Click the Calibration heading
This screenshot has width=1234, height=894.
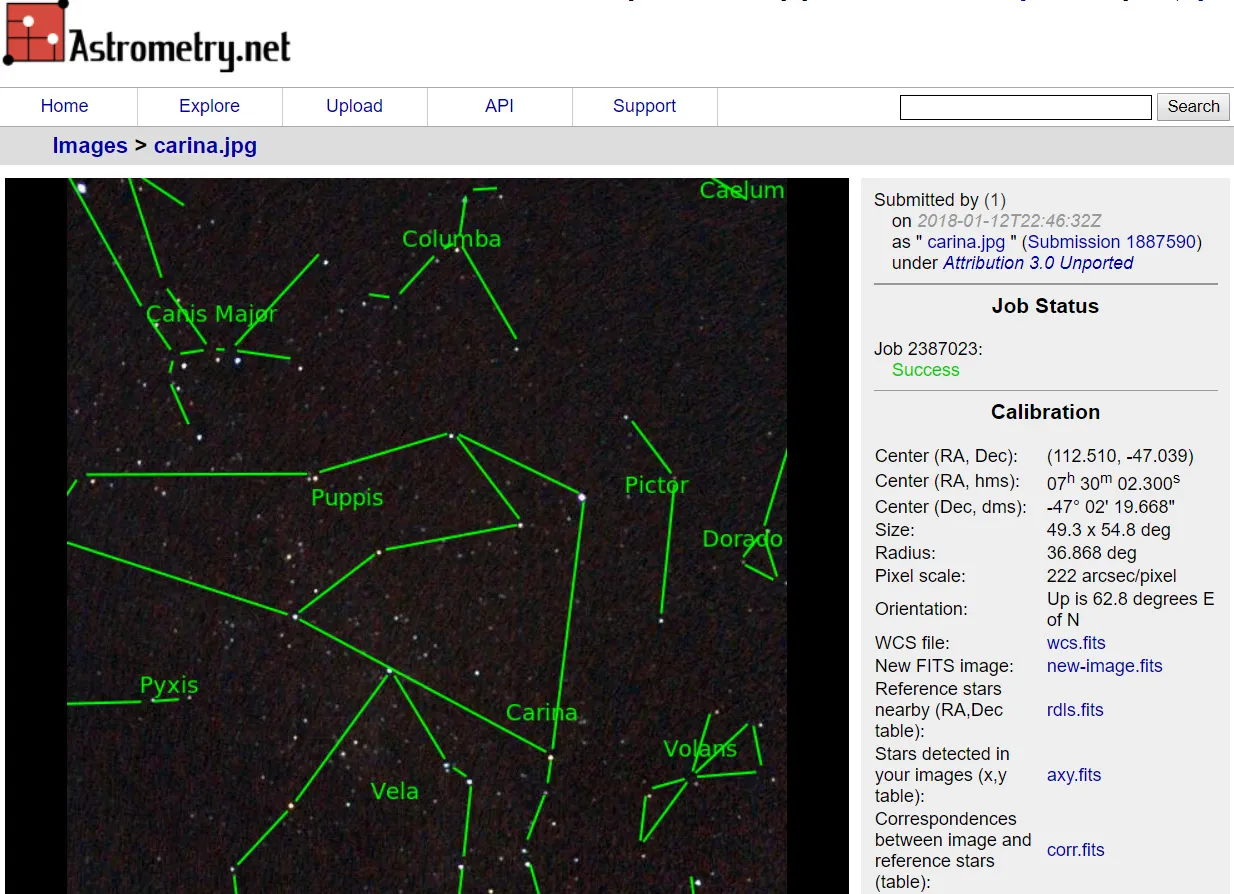click(x=1045, y=412)
